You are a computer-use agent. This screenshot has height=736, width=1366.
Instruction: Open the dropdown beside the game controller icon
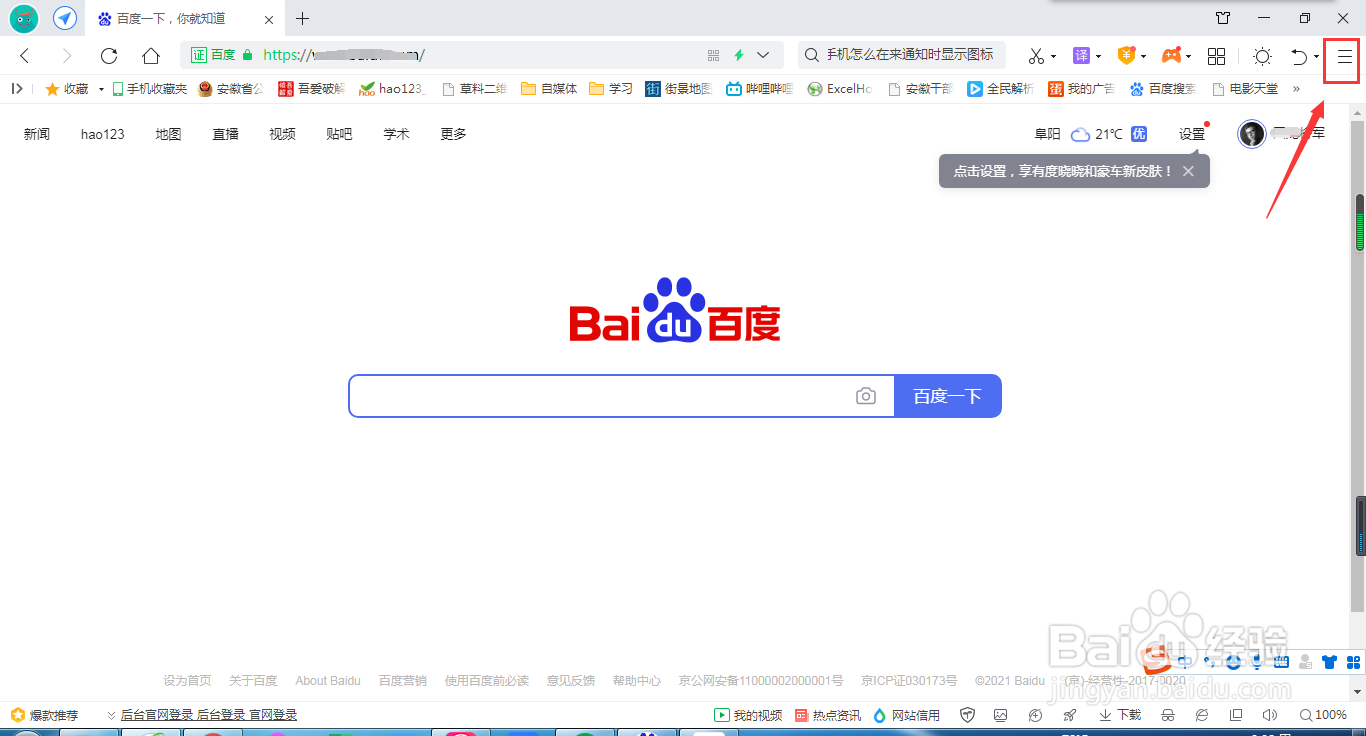pos(1188,57)
